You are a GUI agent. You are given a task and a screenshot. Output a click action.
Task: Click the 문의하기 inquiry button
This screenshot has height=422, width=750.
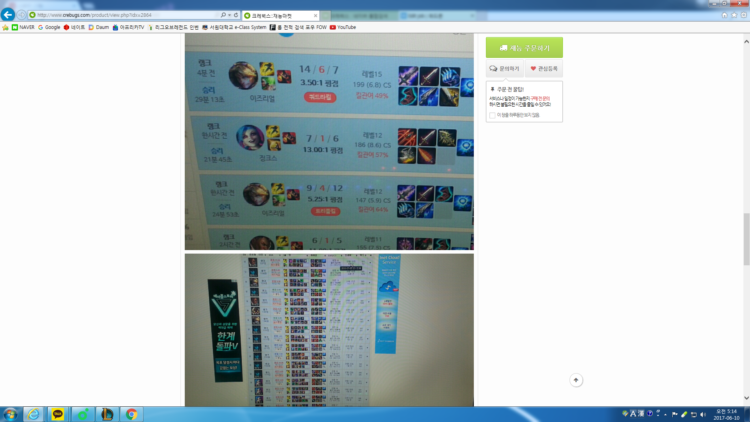tap(504, 69)
